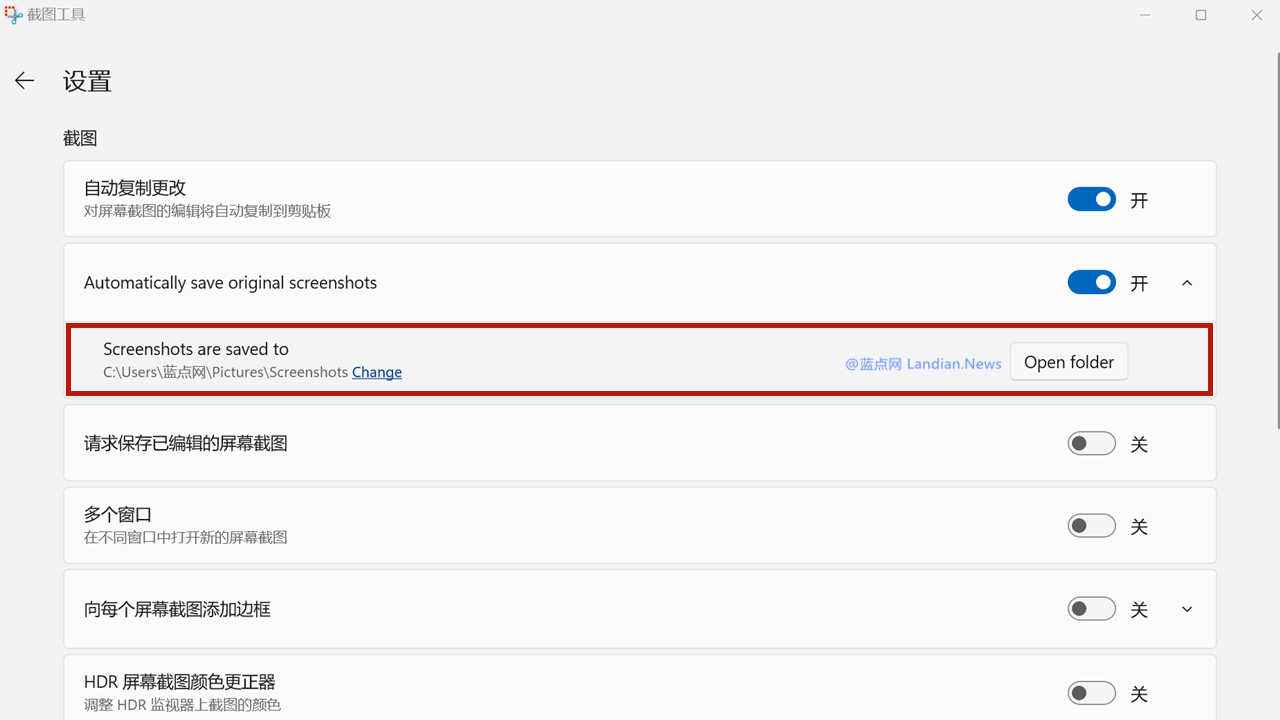1280x720 pixels.
Task: Click the Snipping Tool app icon in title bar
Action: pos(12,14)
